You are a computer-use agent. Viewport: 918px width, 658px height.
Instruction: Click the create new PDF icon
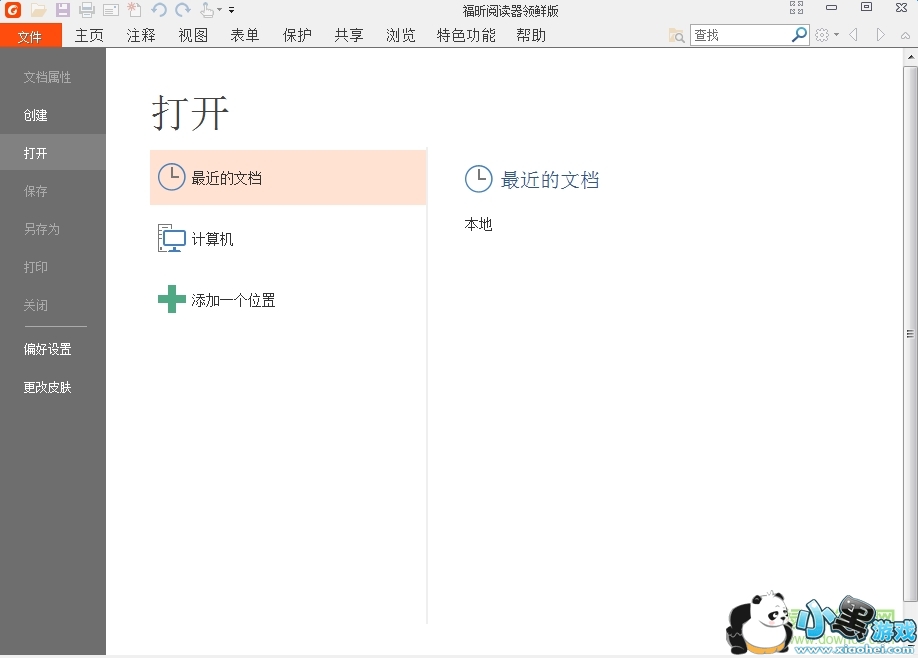point(134,10)
